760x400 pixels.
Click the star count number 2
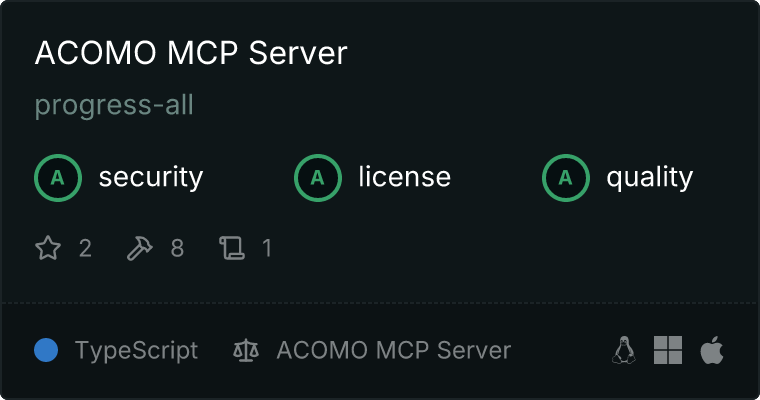[x=85, y=248]
